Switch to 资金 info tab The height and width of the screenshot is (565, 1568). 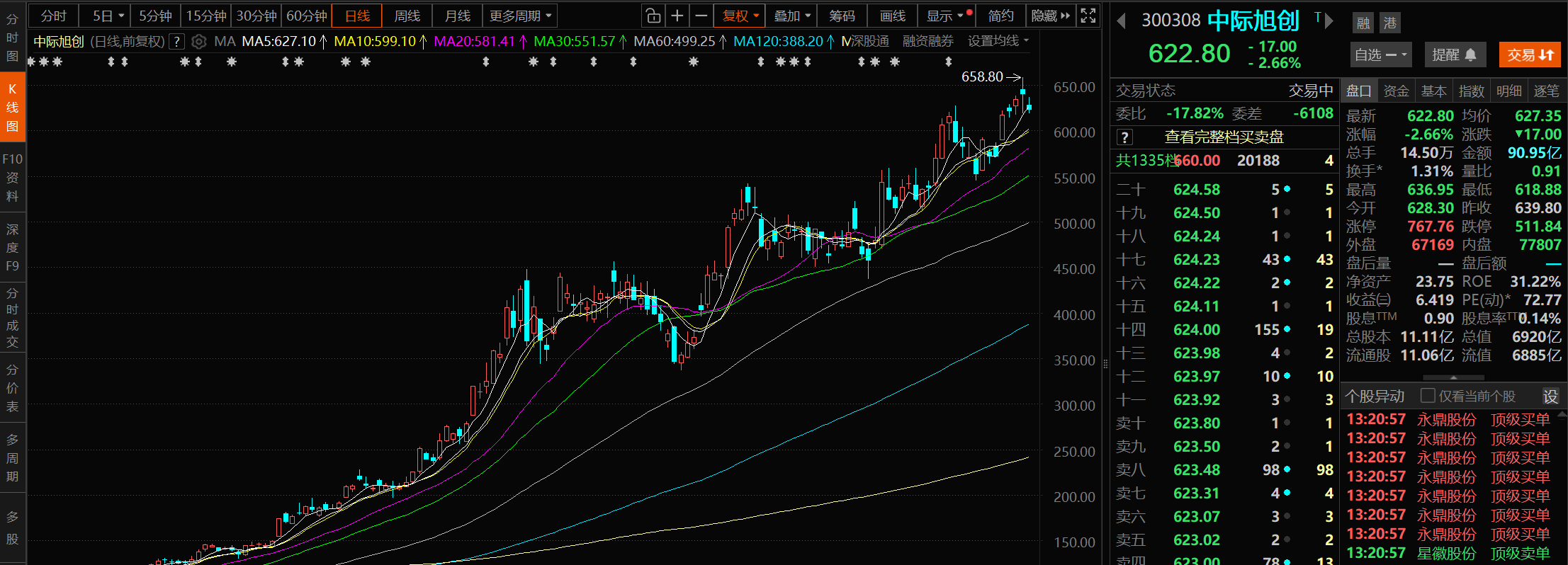coord(1396,91)
